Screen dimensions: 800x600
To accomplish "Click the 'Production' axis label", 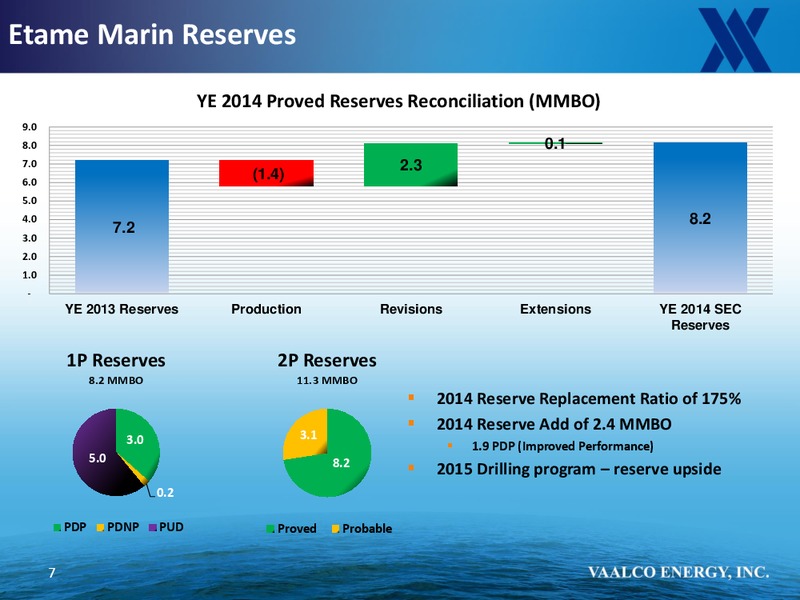I will point(266,309).
